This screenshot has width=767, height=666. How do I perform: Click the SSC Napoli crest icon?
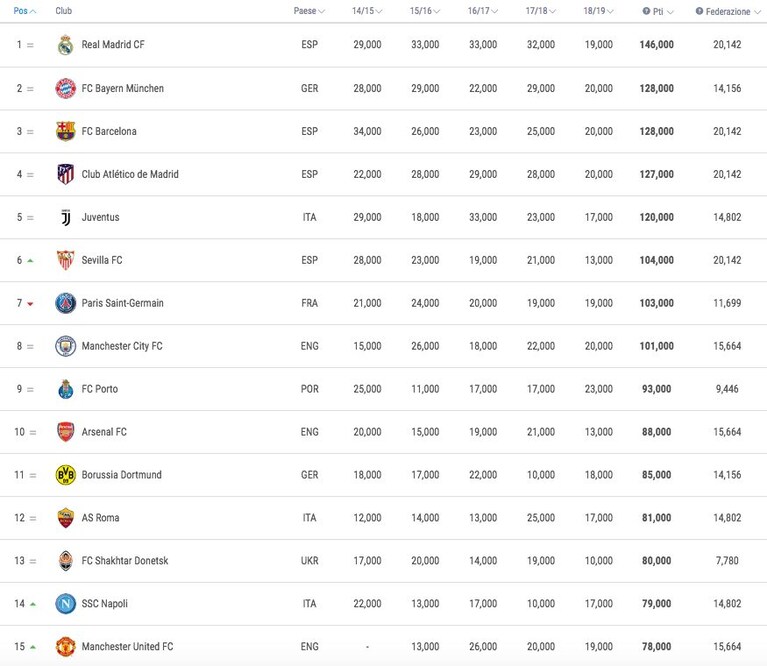coord(66,603)
